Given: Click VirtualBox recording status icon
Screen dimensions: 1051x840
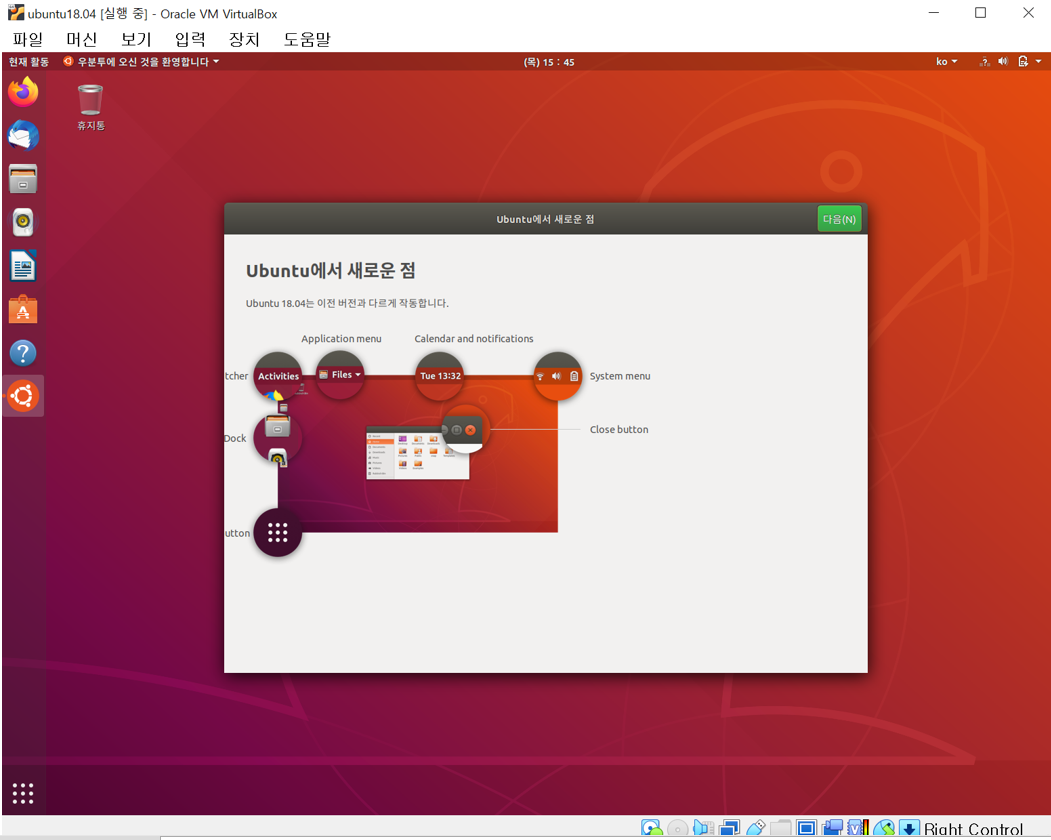Looking at the screenshot, I should tap(832, 829).
